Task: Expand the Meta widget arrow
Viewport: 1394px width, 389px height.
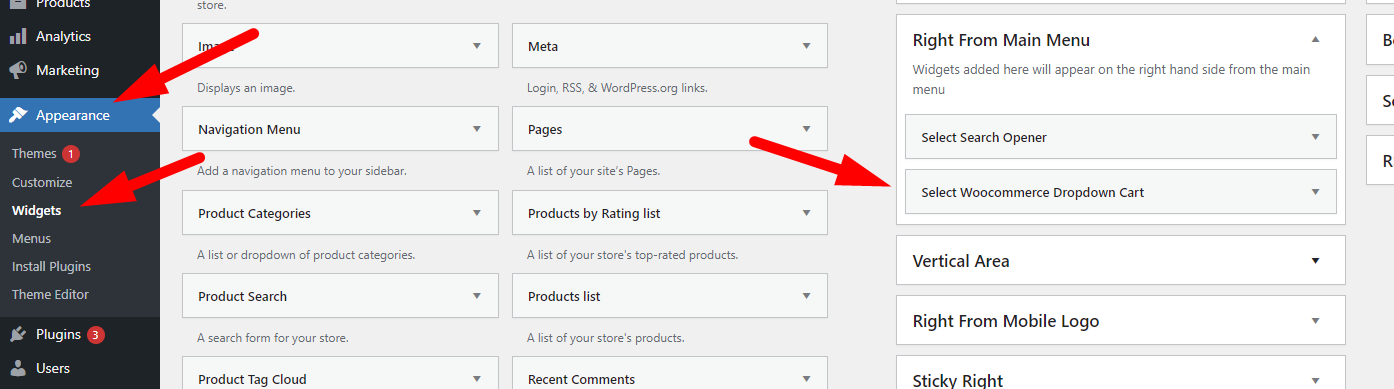Action: pos(806,46)
